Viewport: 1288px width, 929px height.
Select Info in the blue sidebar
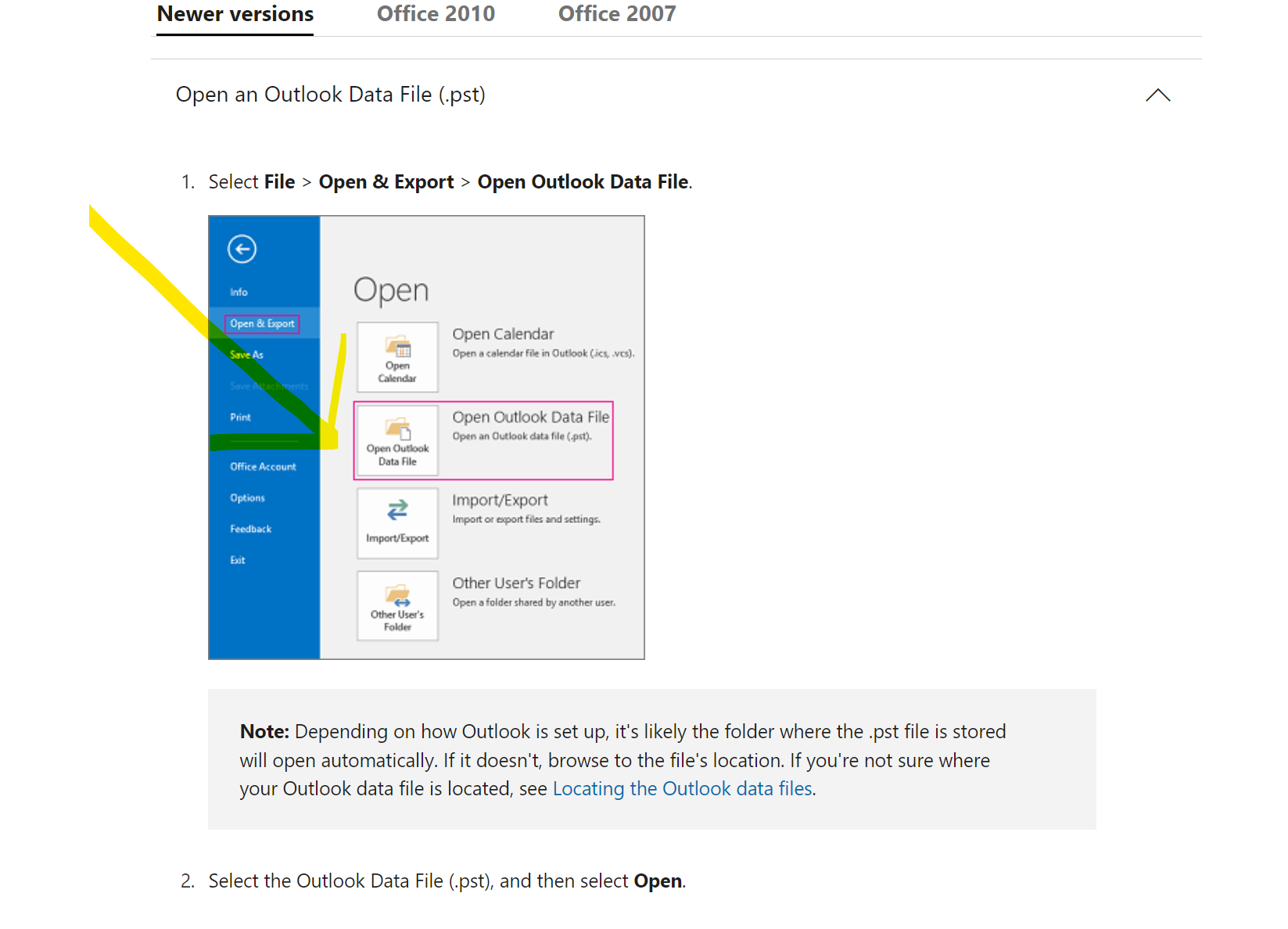tap(239, 292)
